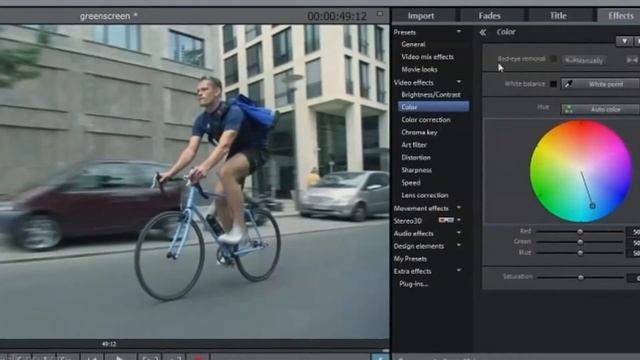Click the Manually button for red-eye removal
The width and height of the screenshot is (640, 360).
point(584,60)
